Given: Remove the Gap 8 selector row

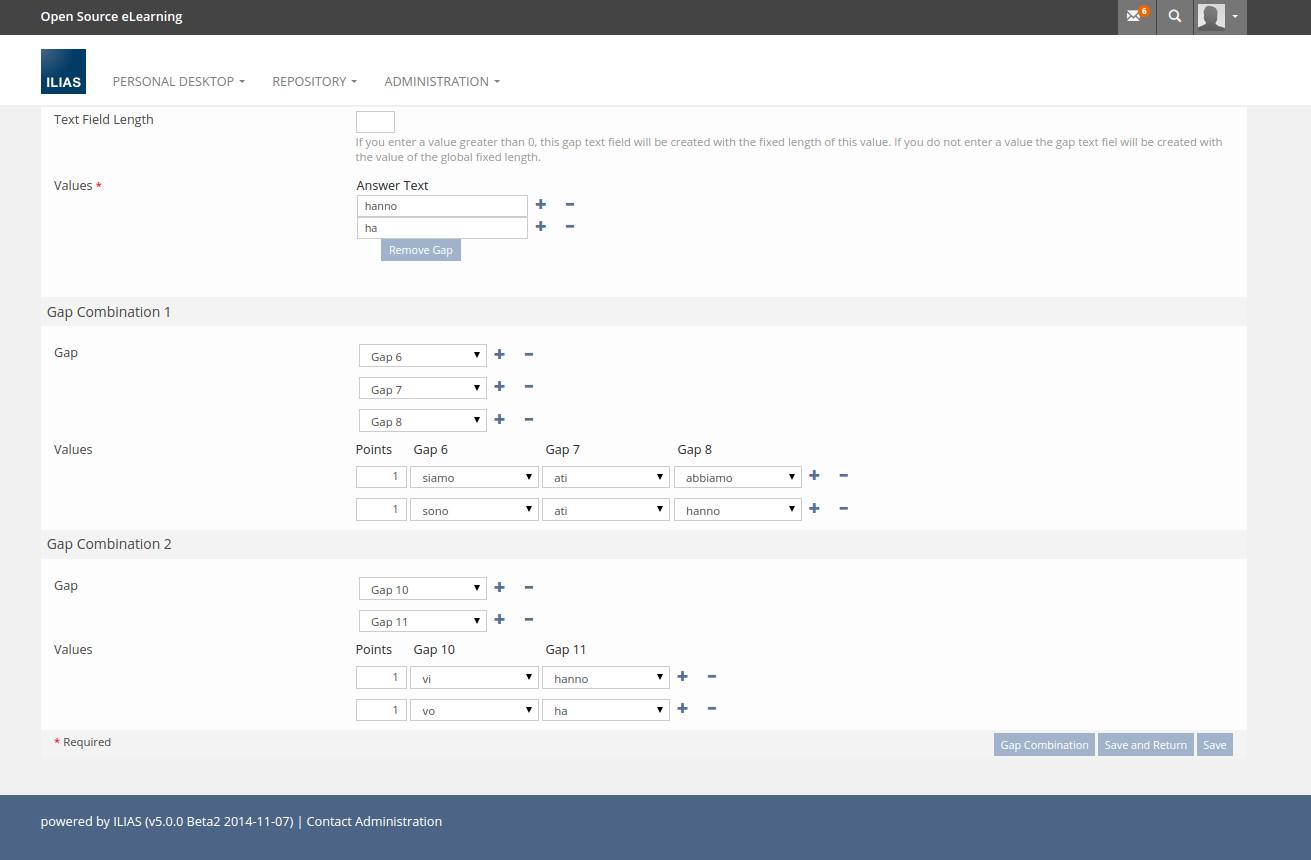Looking at the screenshot, I should pyautogui.click(x=529, y=420).
